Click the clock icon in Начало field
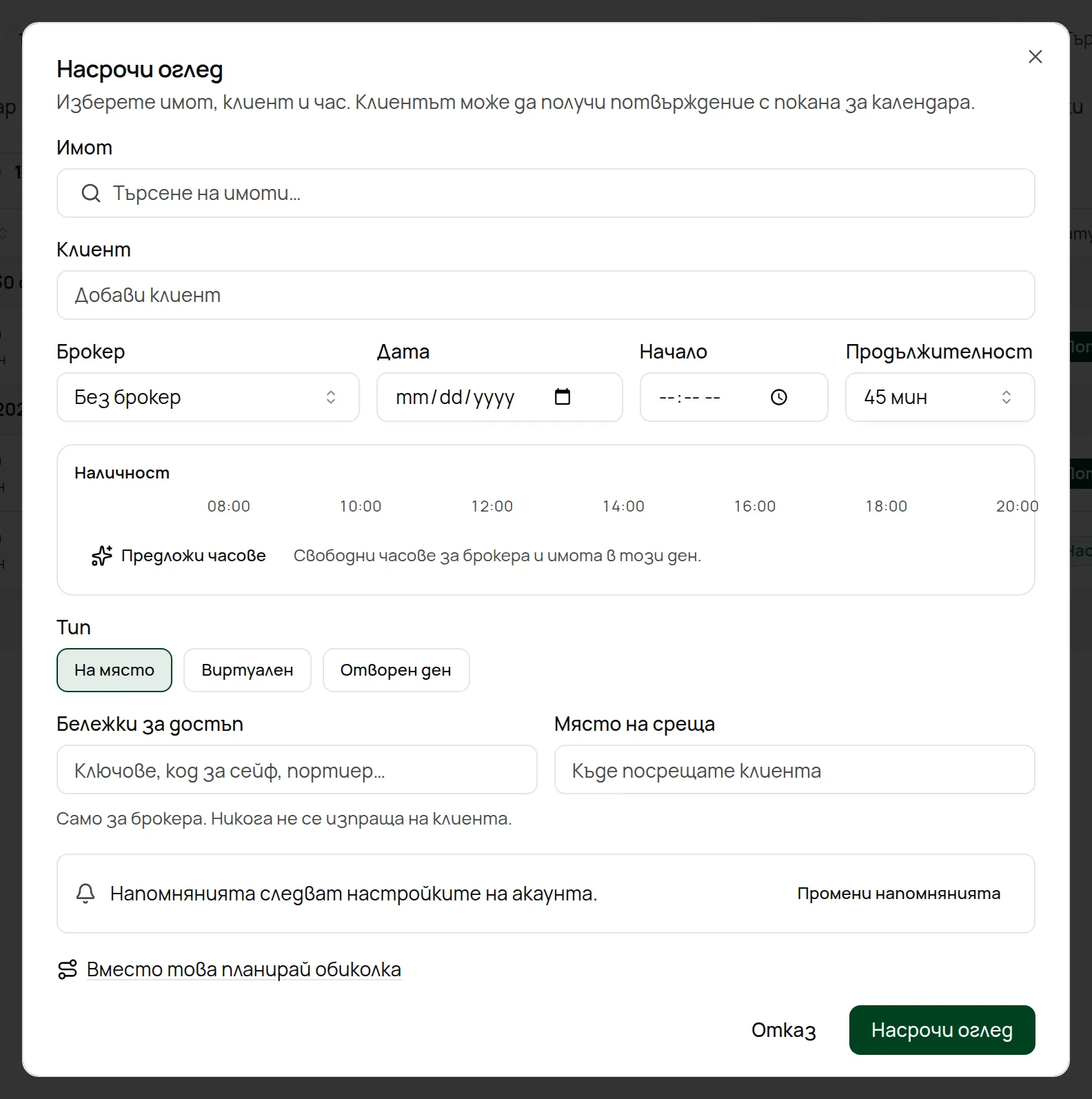Image resolution: width=1092 pixels, height=1099 pixels. 779,397
